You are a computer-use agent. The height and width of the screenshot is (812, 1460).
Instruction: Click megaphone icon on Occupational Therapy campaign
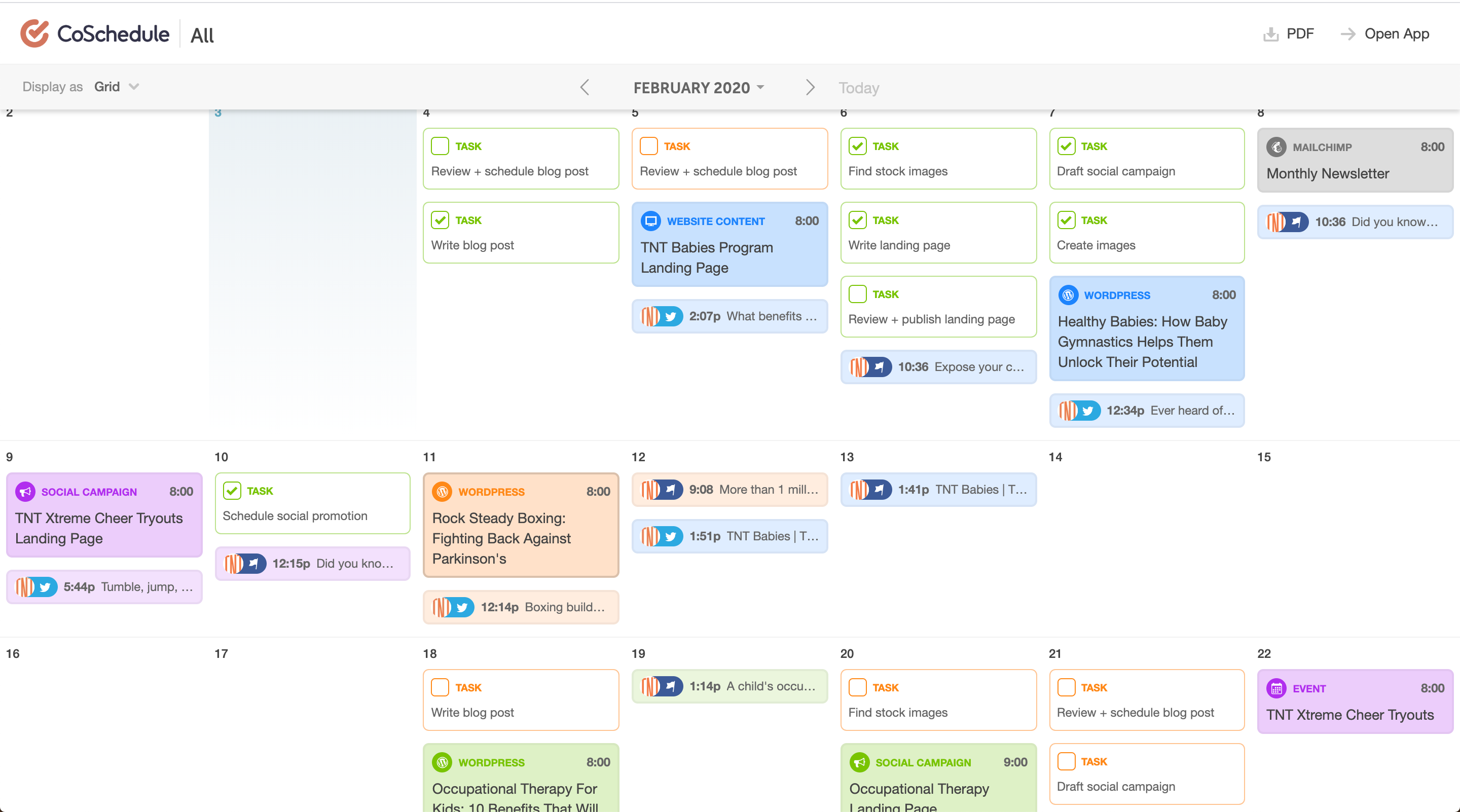(x=859, y=762)
